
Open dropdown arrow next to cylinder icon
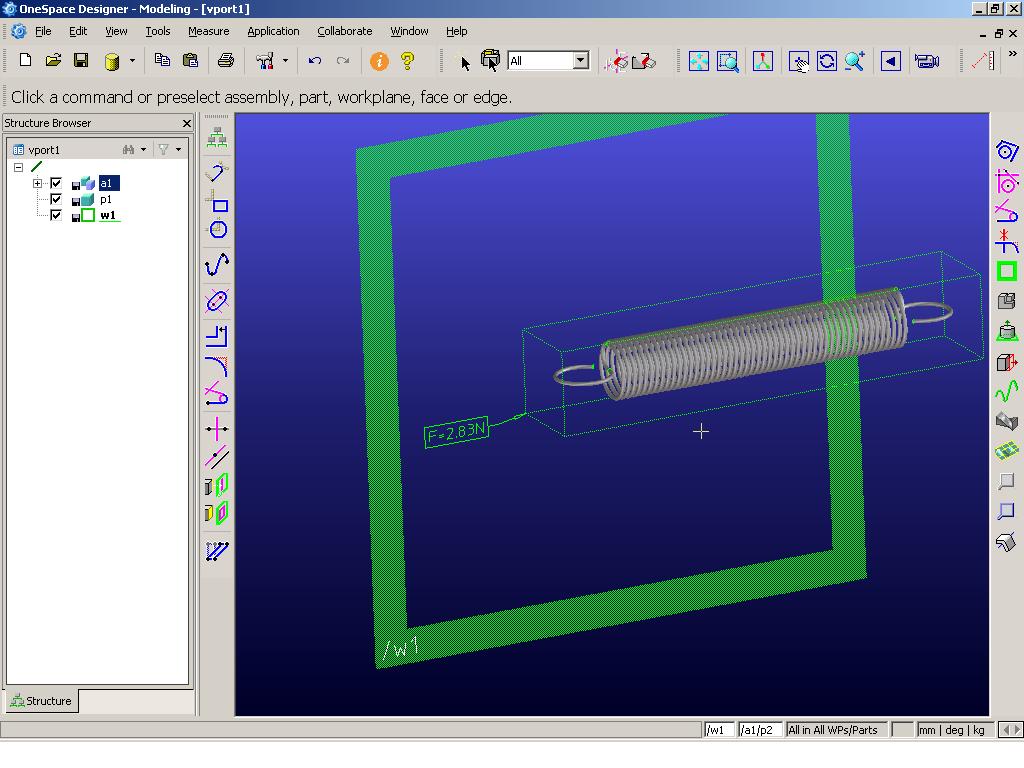(132, 61)
